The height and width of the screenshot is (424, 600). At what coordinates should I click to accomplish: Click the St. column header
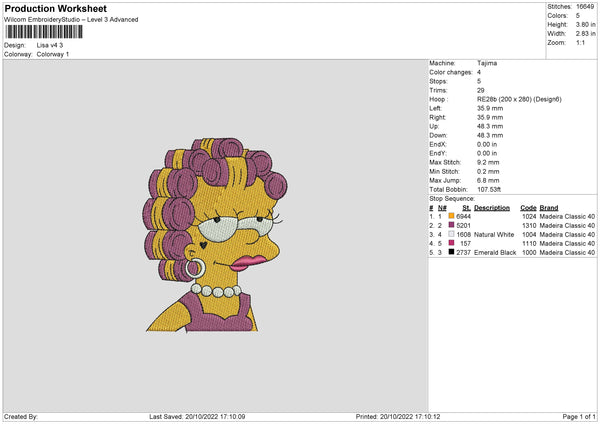point(466,208)
